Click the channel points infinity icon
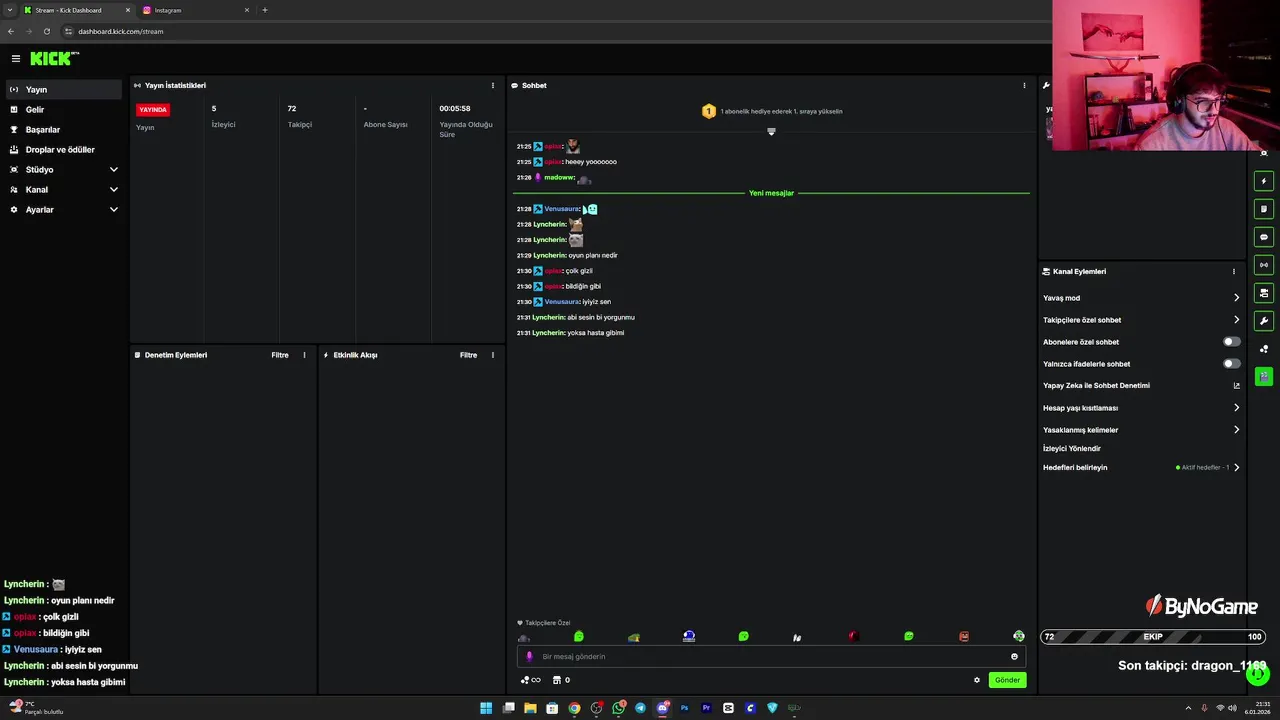The width and height of the screenshot is (1280, 720). click(x=530, y=680)
